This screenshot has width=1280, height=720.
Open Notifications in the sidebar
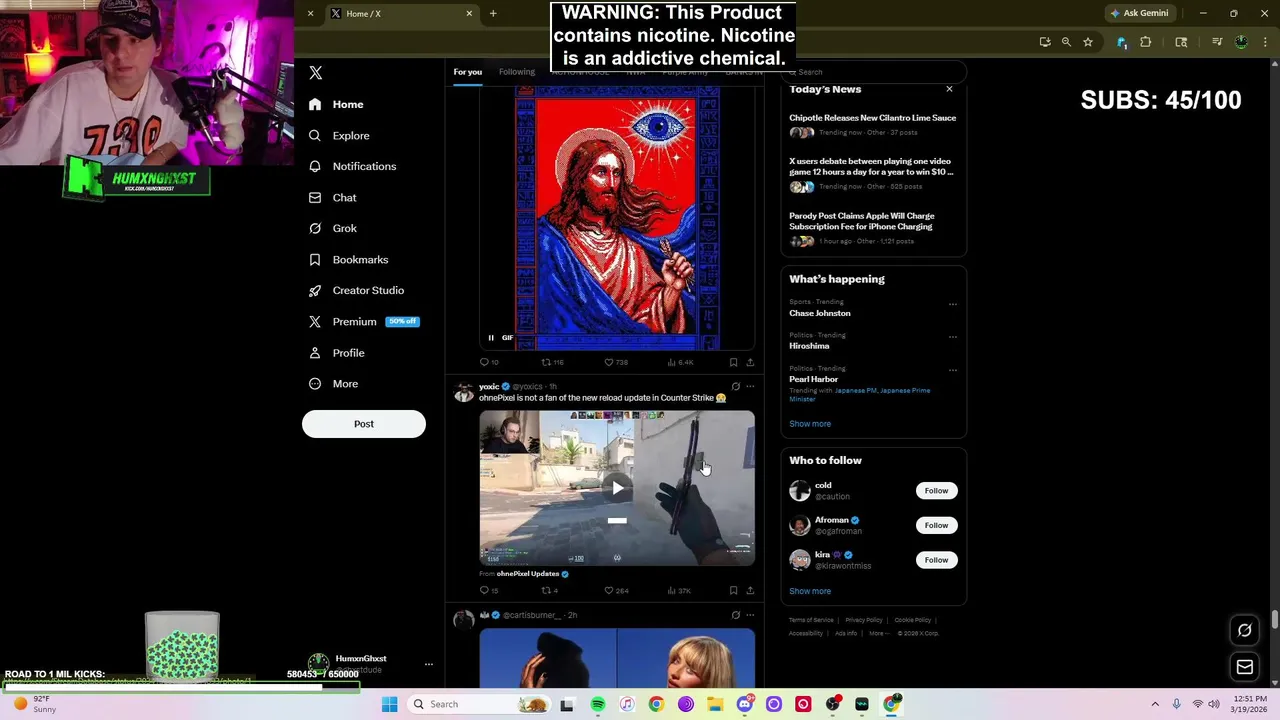pyautogui.click(x=353, y=166)
